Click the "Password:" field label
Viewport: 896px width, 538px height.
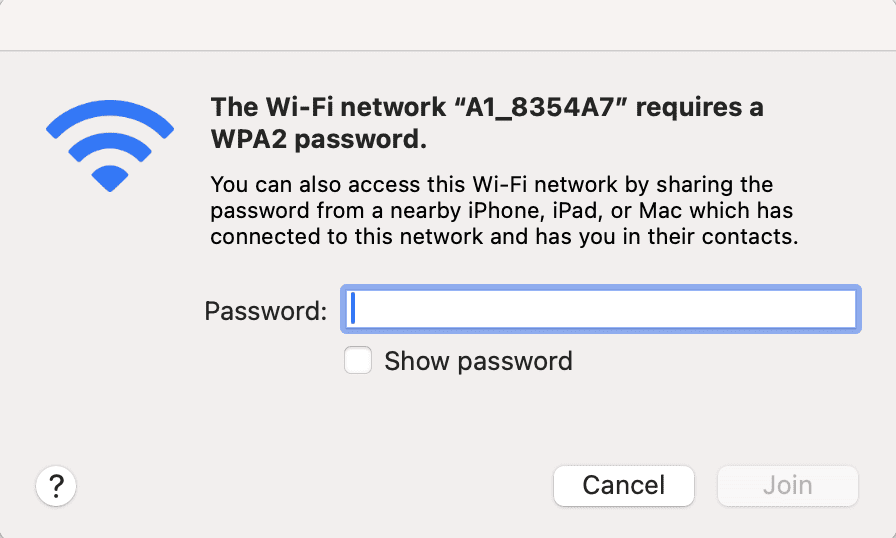point(265,311)
